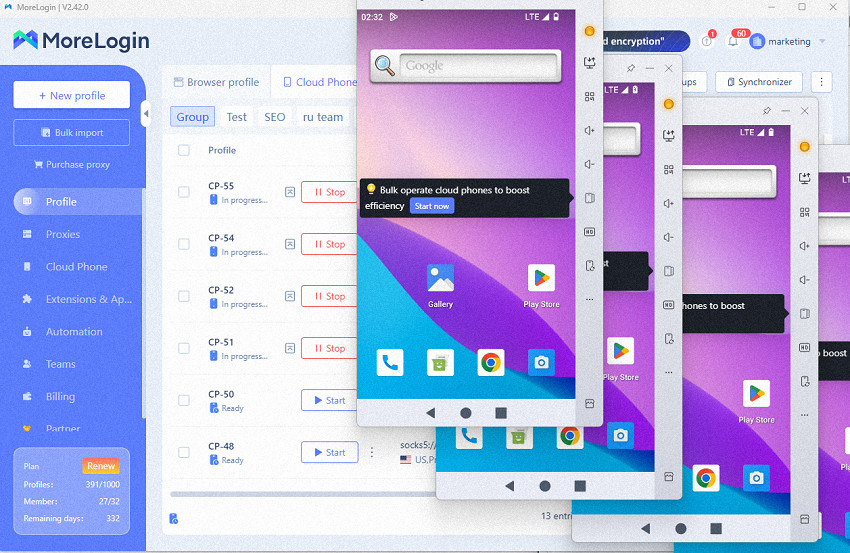Open CP-48 row more options menu
The height and width of the screenshot is (553, 850).
point(372,452)
